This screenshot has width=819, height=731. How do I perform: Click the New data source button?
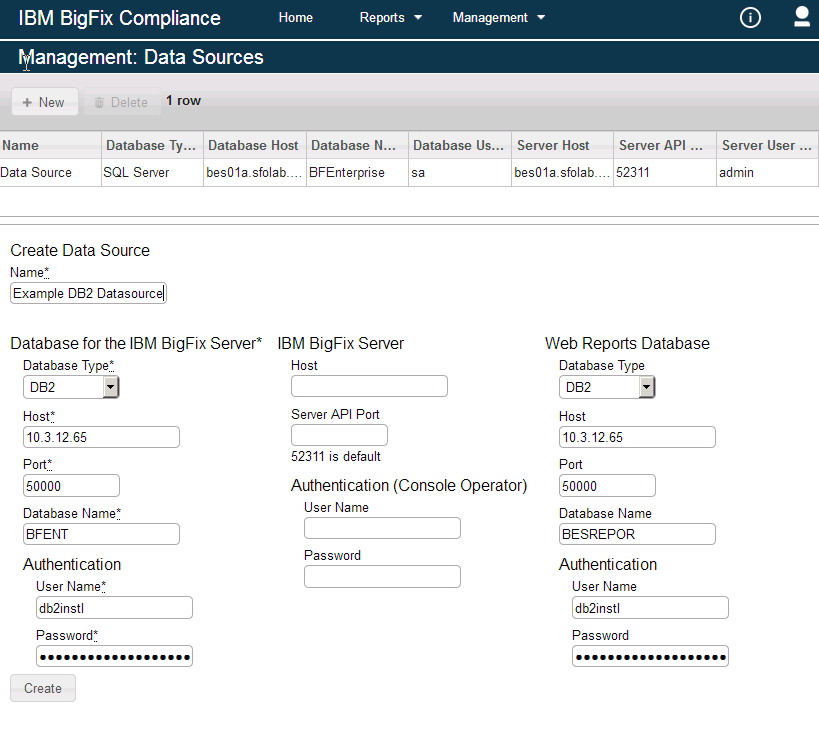tap(44, 102)
